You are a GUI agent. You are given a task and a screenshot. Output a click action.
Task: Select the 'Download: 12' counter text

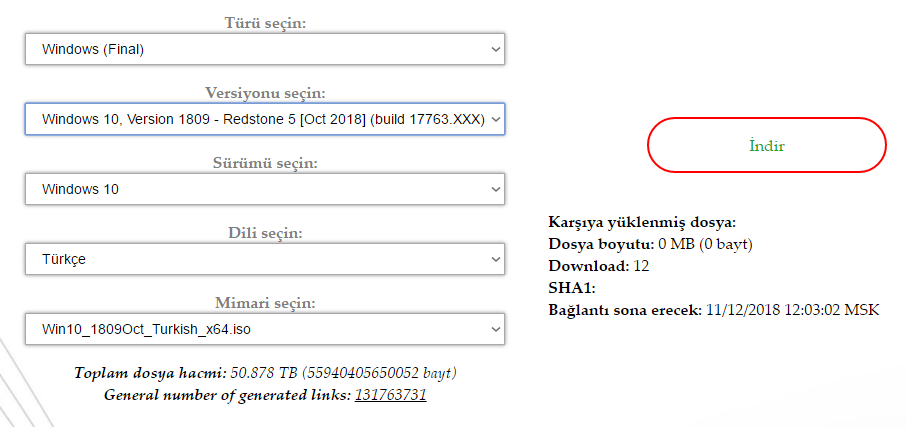point(599,266)
